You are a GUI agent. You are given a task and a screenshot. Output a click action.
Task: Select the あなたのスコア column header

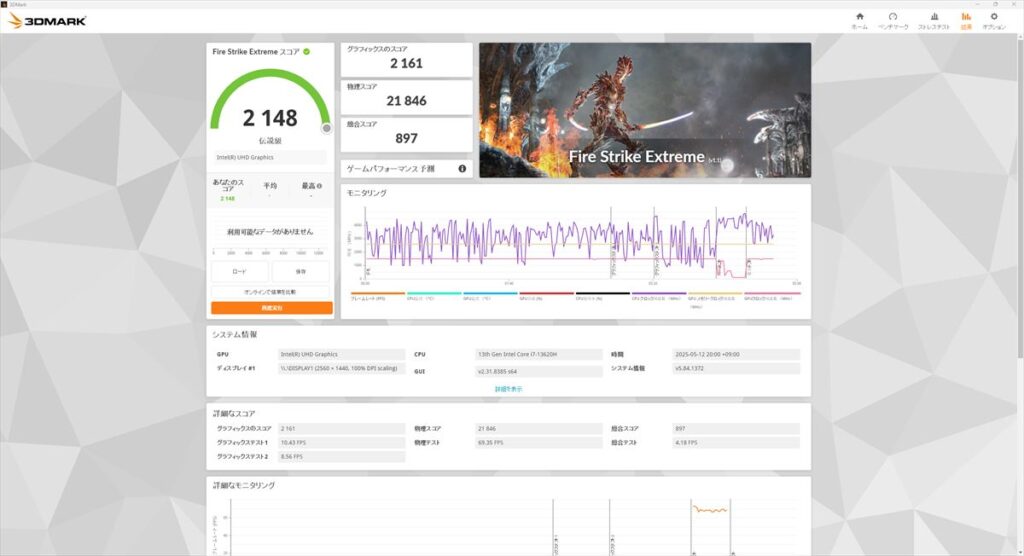pyautogui.click(x=227, y=186)
